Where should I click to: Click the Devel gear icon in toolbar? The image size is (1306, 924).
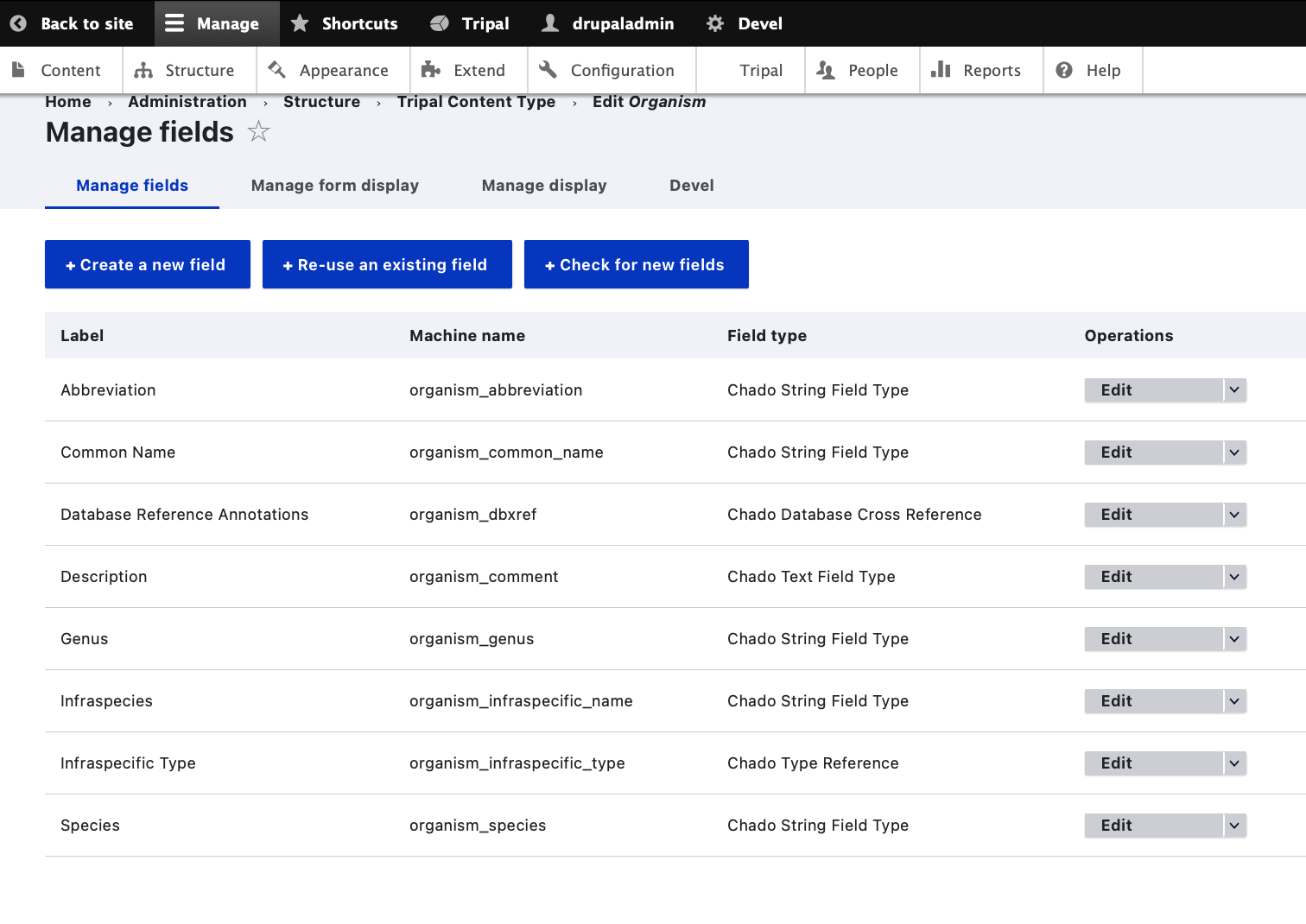[715, 23]
